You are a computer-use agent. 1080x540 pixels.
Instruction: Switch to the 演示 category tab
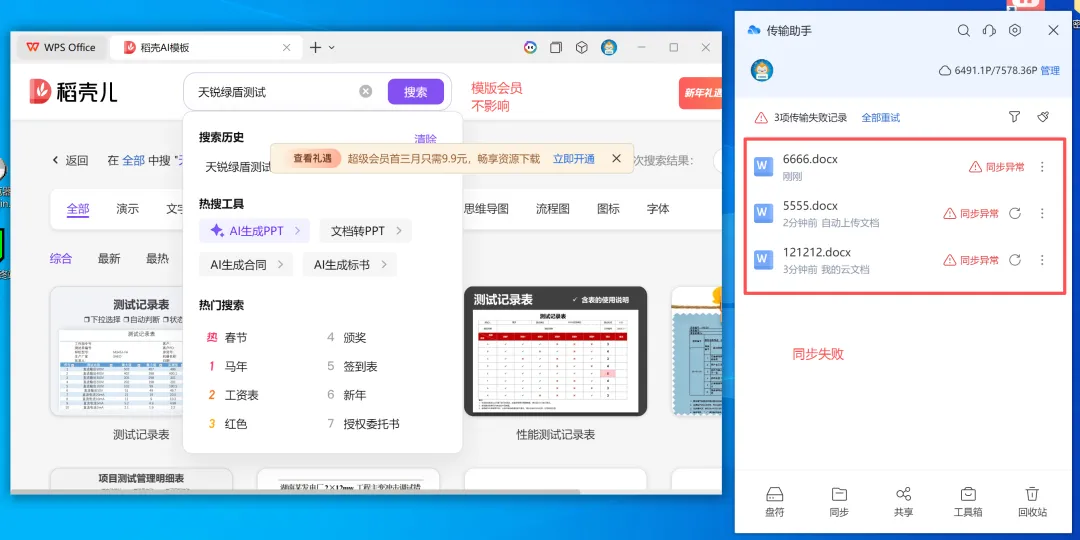tap(127, 209)
